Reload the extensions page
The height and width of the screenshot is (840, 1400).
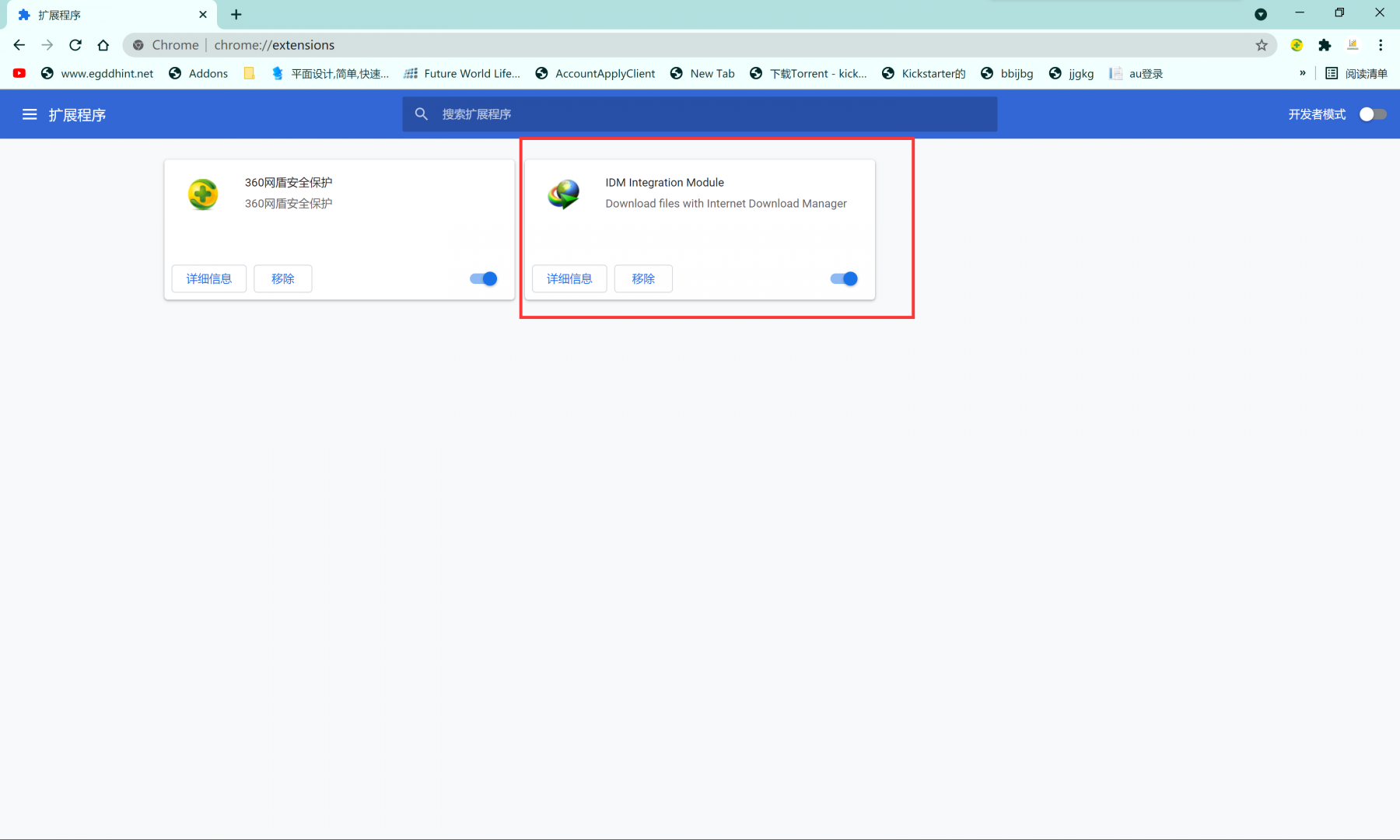(75, 45)
